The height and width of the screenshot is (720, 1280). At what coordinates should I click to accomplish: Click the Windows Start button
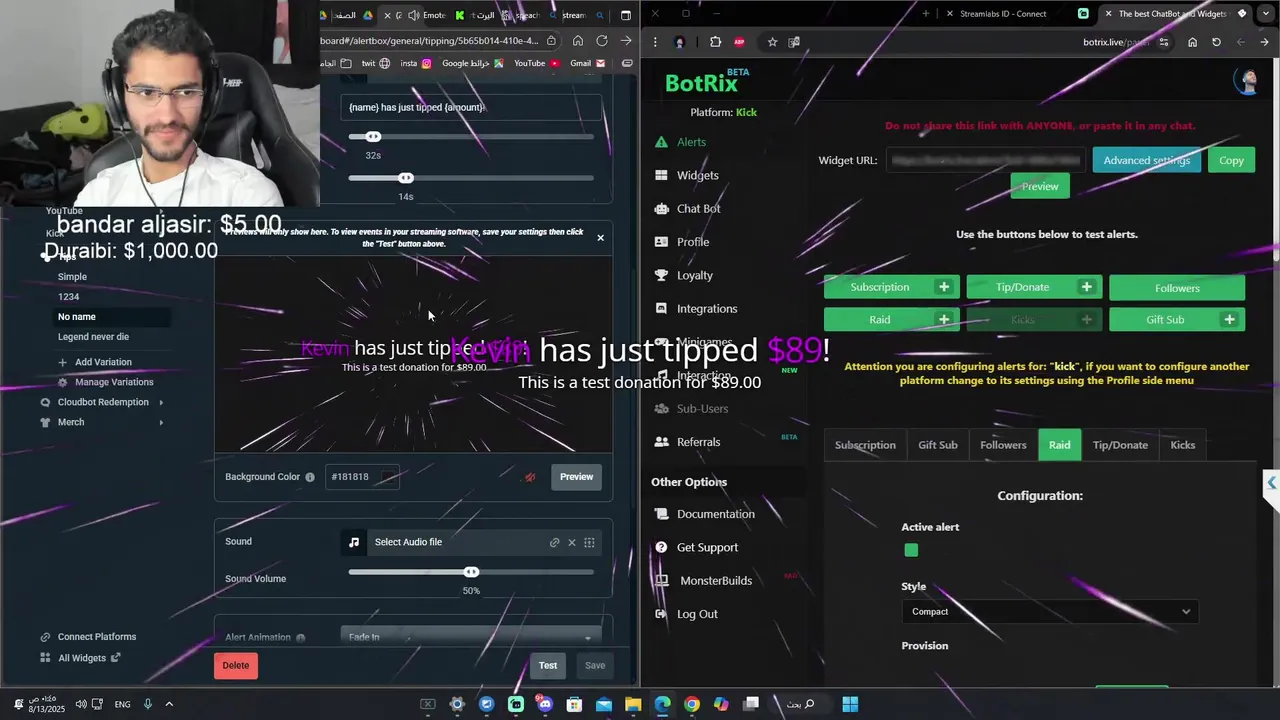pos(850,704)
